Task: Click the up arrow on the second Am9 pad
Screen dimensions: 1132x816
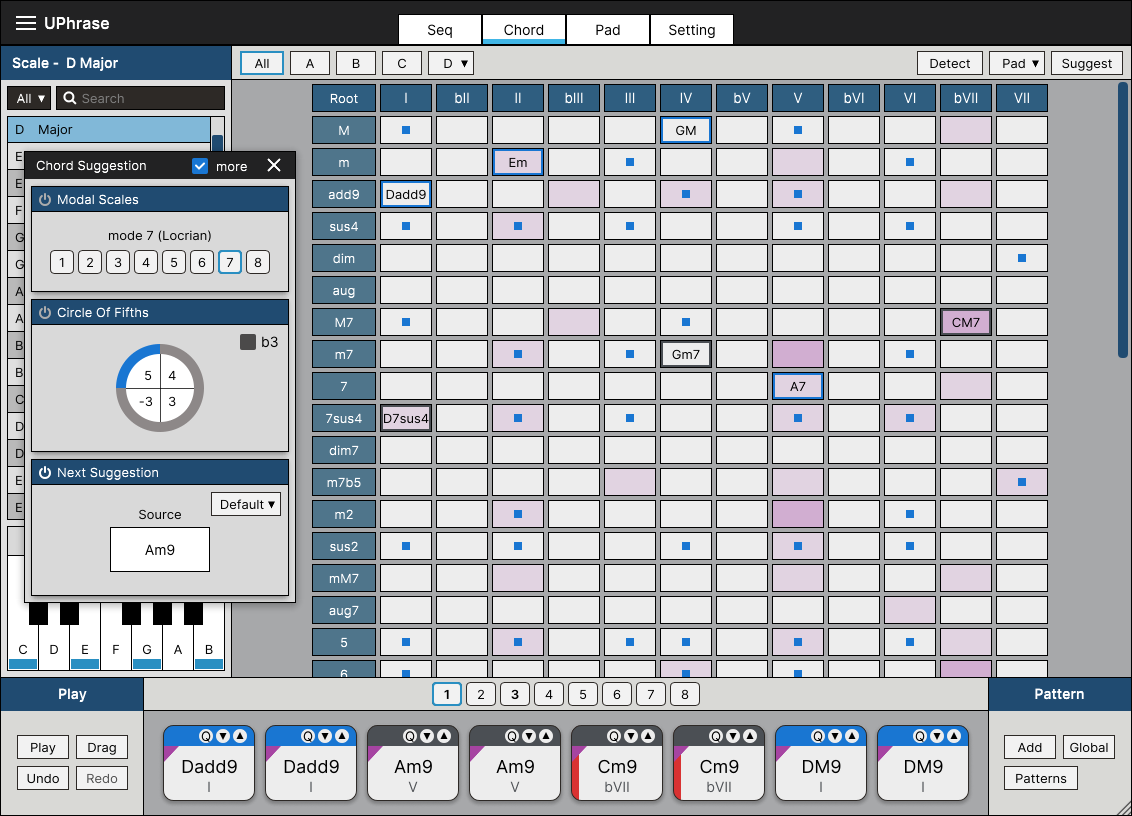Action: [547, 736]
